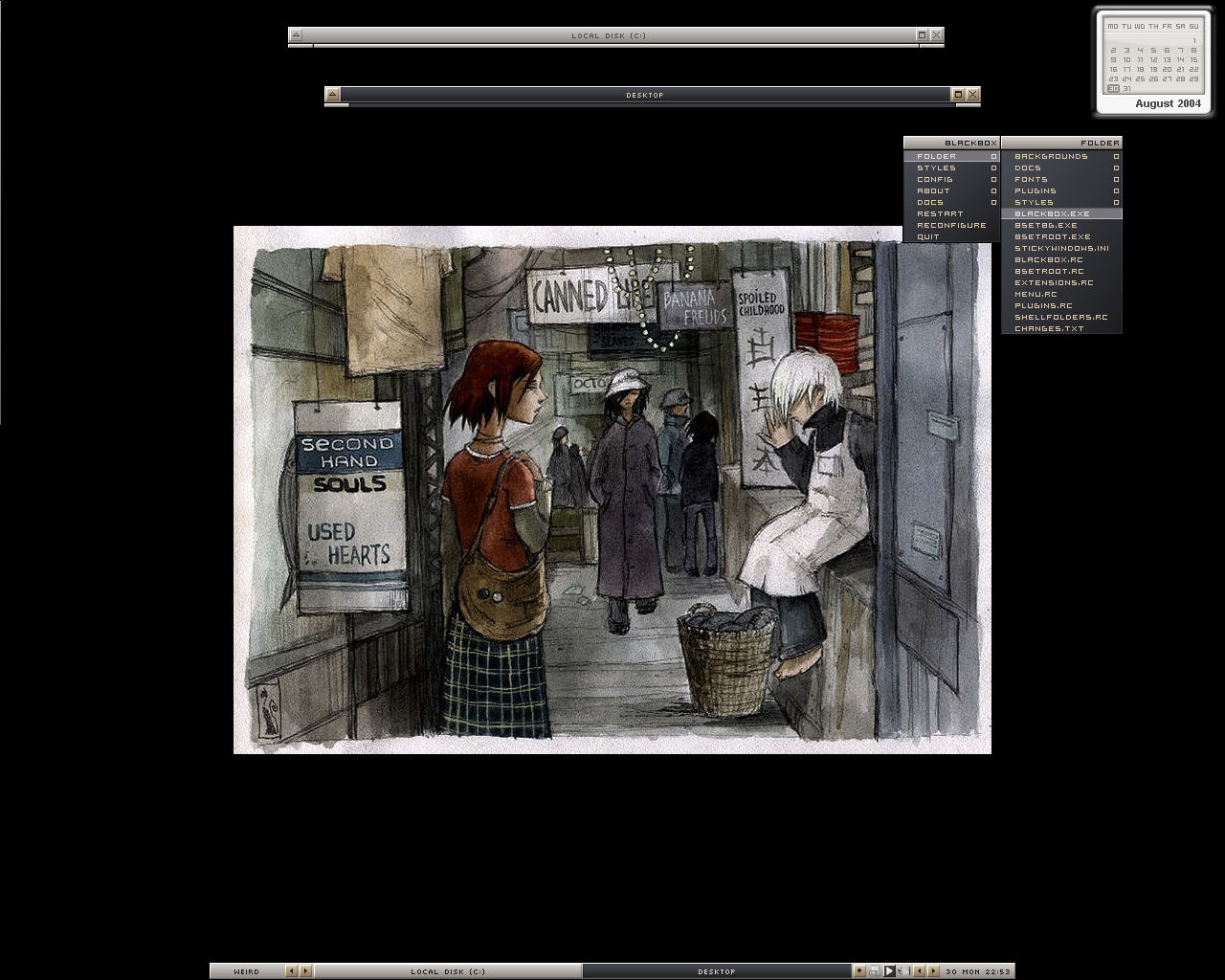Open stickywindows.ini from the Folder menu
1225x980 pixels.
coord(1061,248)
